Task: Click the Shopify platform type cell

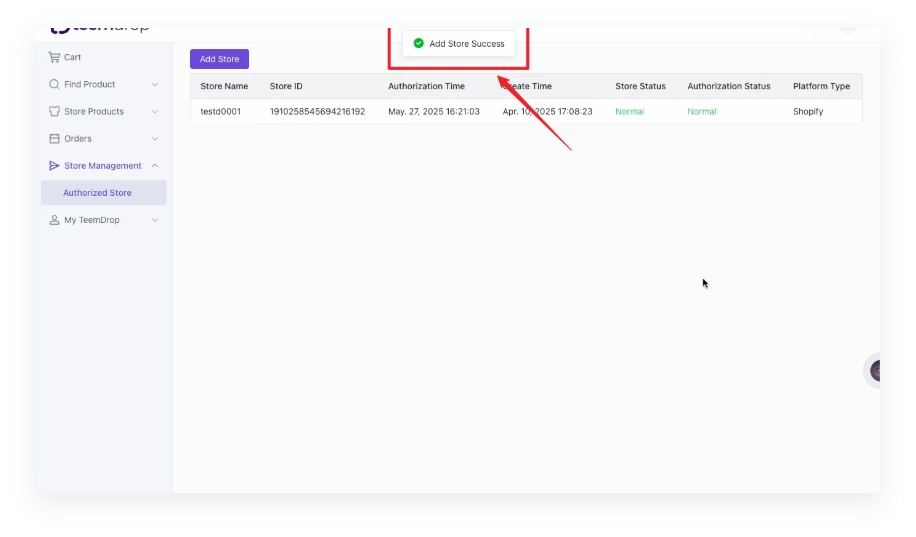Action: click(808, 111)
